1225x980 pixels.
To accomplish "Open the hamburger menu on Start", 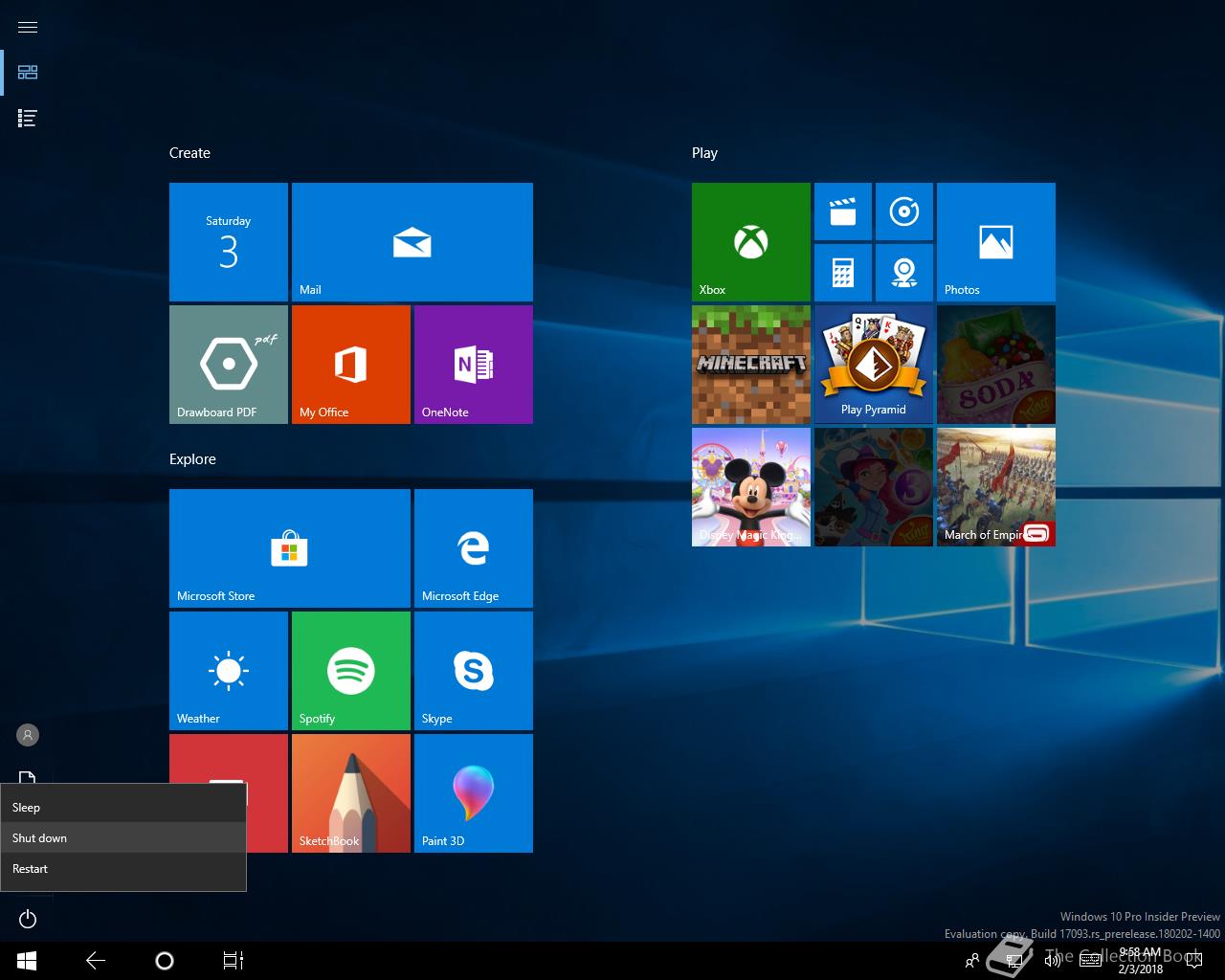I will pos(28,27).
